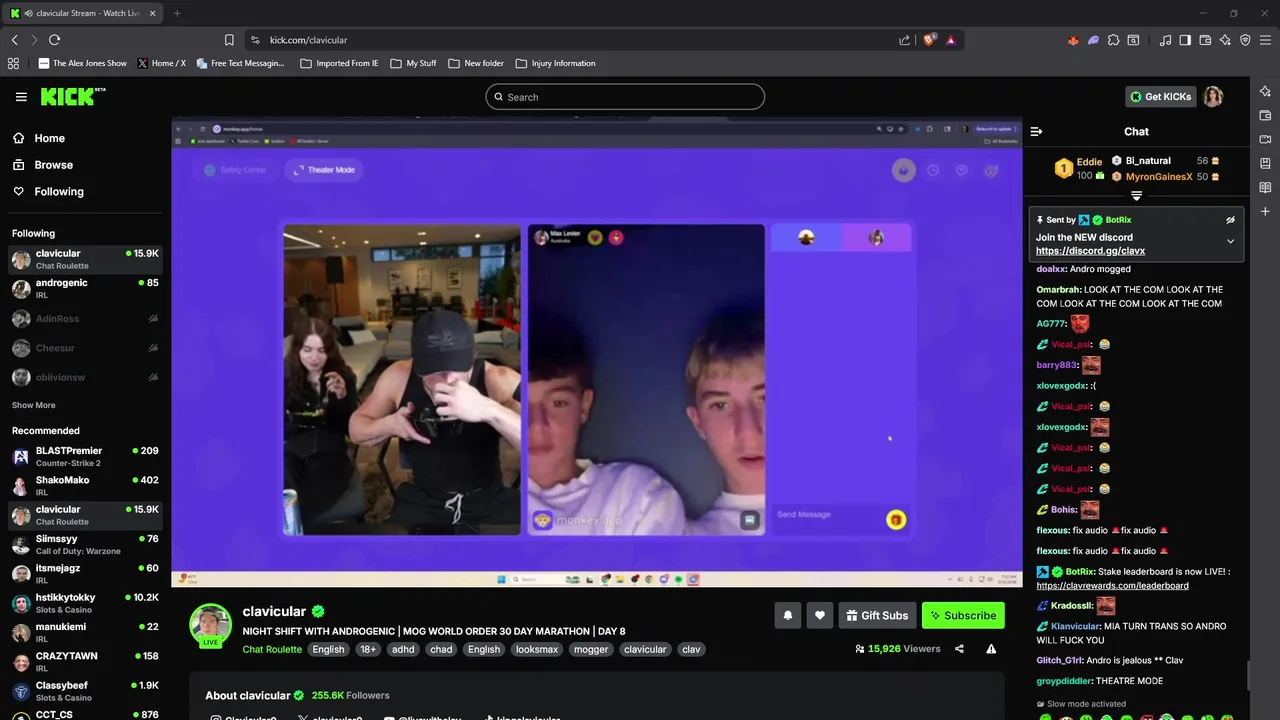Select the 18+ tag

368,649
